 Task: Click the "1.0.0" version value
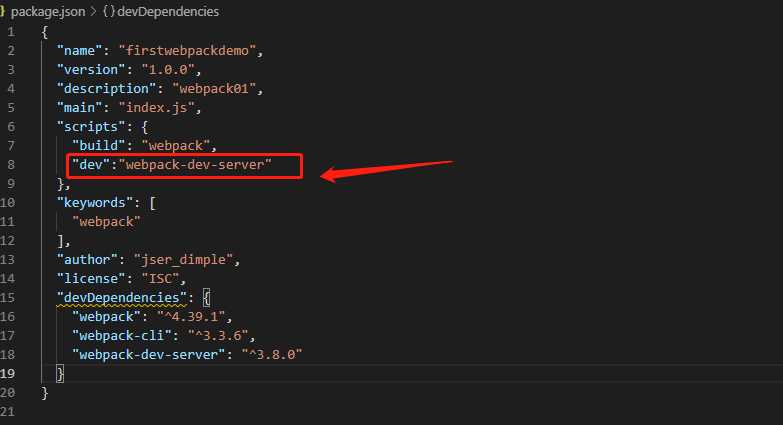[x=168, y=69]
